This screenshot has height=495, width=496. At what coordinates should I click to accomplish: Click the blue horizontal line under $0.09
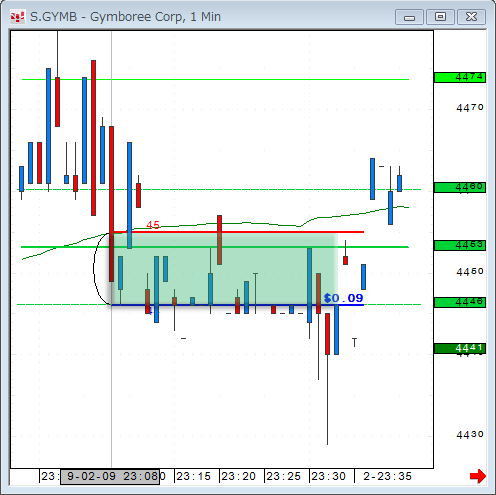(x=237, y=305)
